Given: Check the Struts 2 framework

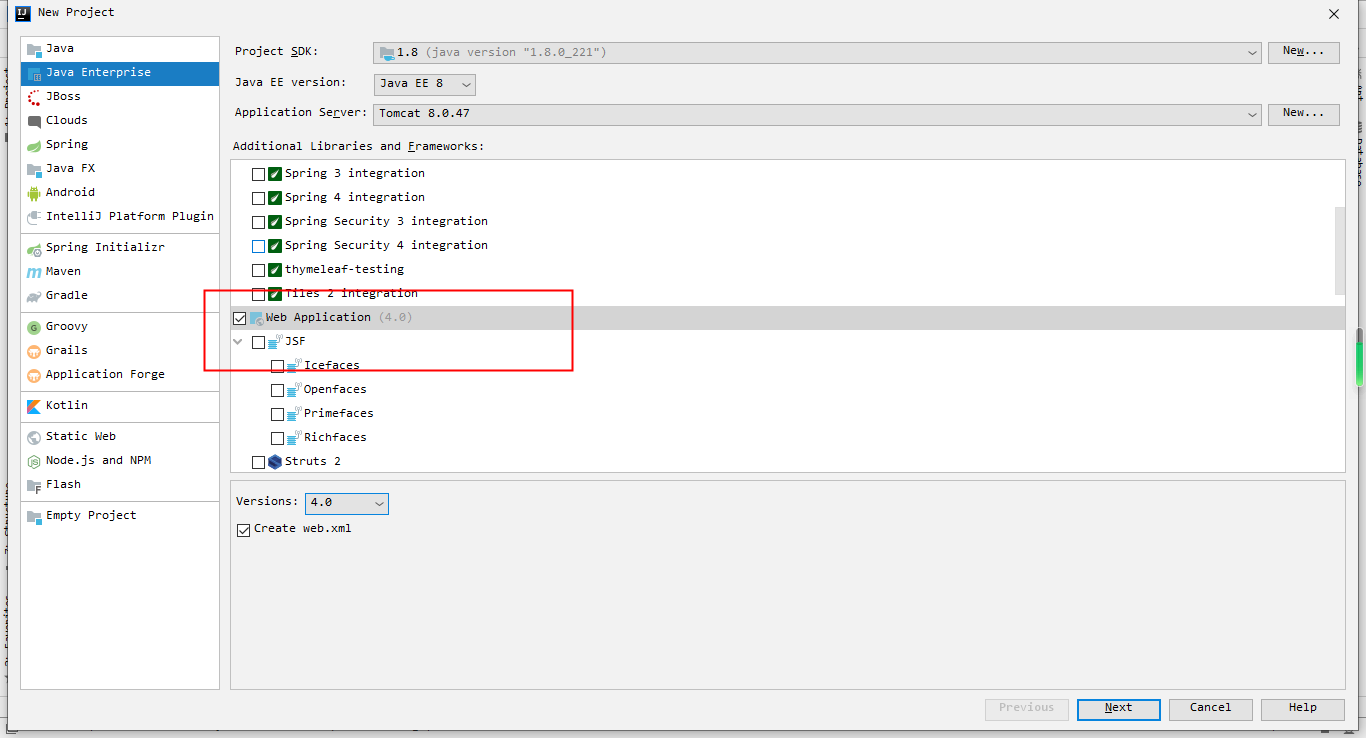Looking at the screenshot, I should point(258,461).
